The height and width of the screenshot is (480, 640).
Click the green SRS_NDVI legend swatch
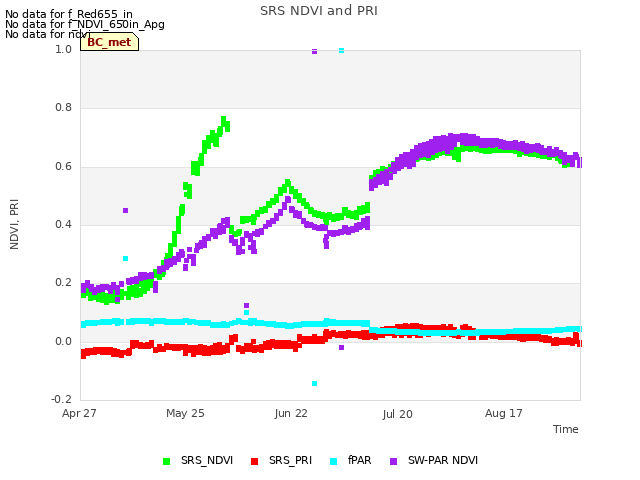tap(166, 461)
